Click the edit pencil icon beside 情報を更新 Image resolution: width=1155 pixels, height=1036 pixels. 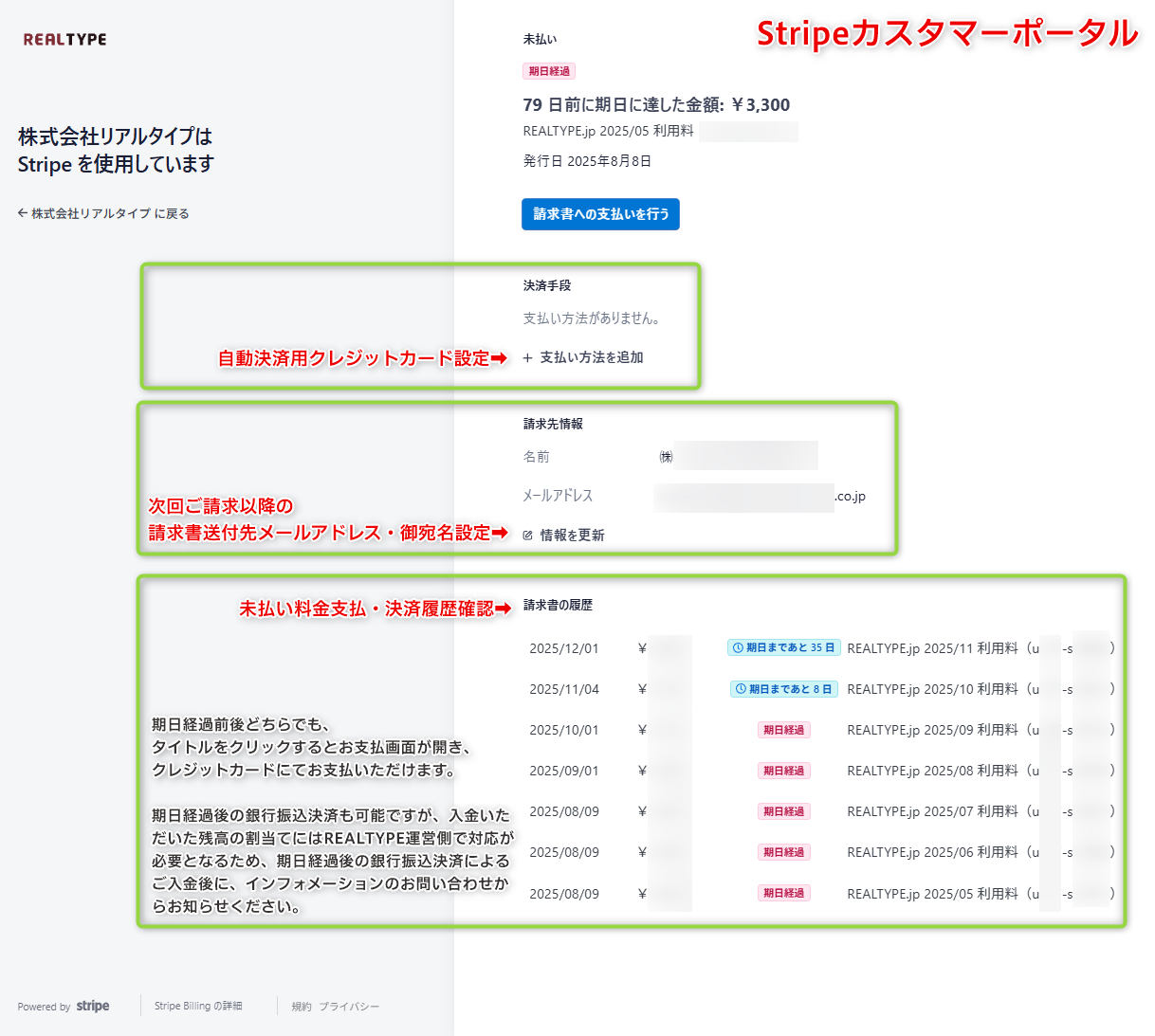(528, 536)
